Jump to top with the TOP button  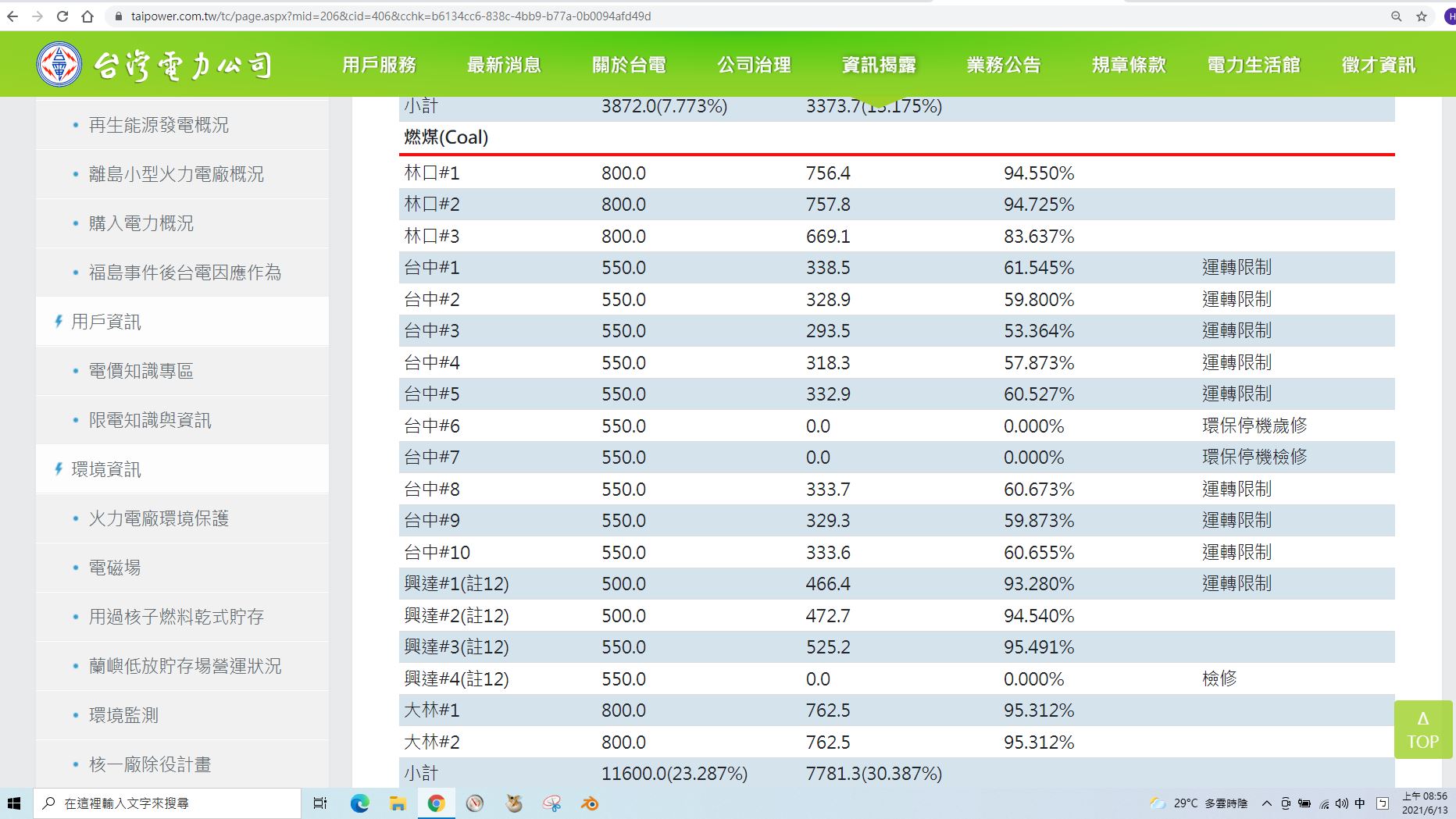[1423, 730]
